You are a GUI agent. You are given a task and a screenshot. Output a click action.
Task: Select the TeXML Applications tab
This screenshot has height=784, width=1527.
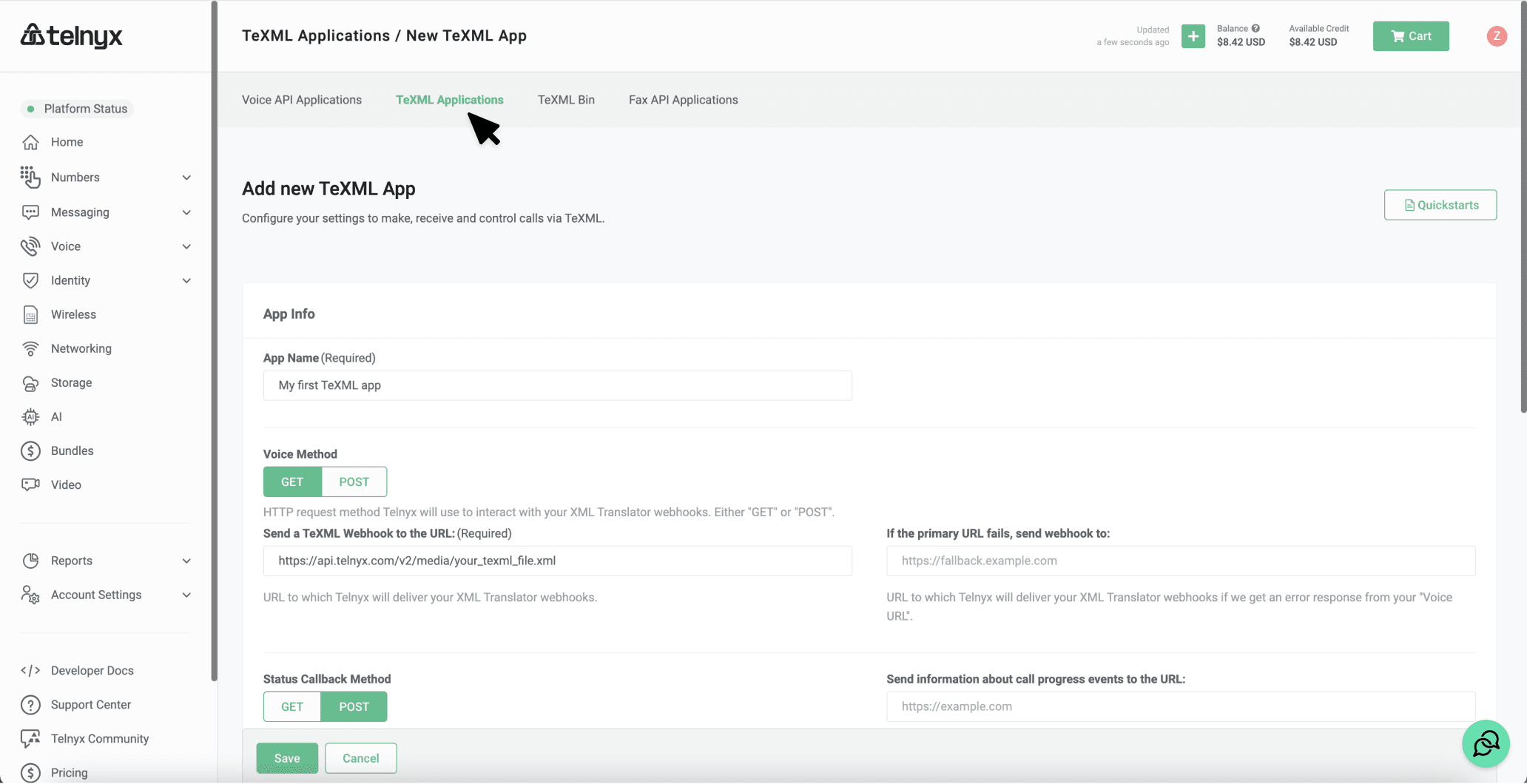pyautogui.click(x=450, y=100)
